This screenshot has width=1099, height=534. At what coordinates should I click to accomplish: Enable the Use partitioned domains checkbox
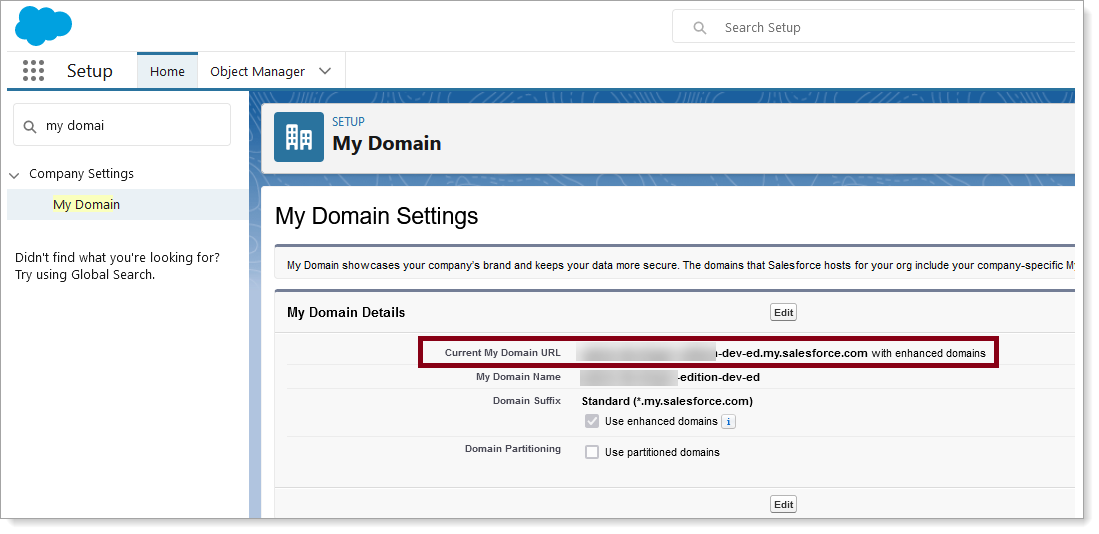592,452
